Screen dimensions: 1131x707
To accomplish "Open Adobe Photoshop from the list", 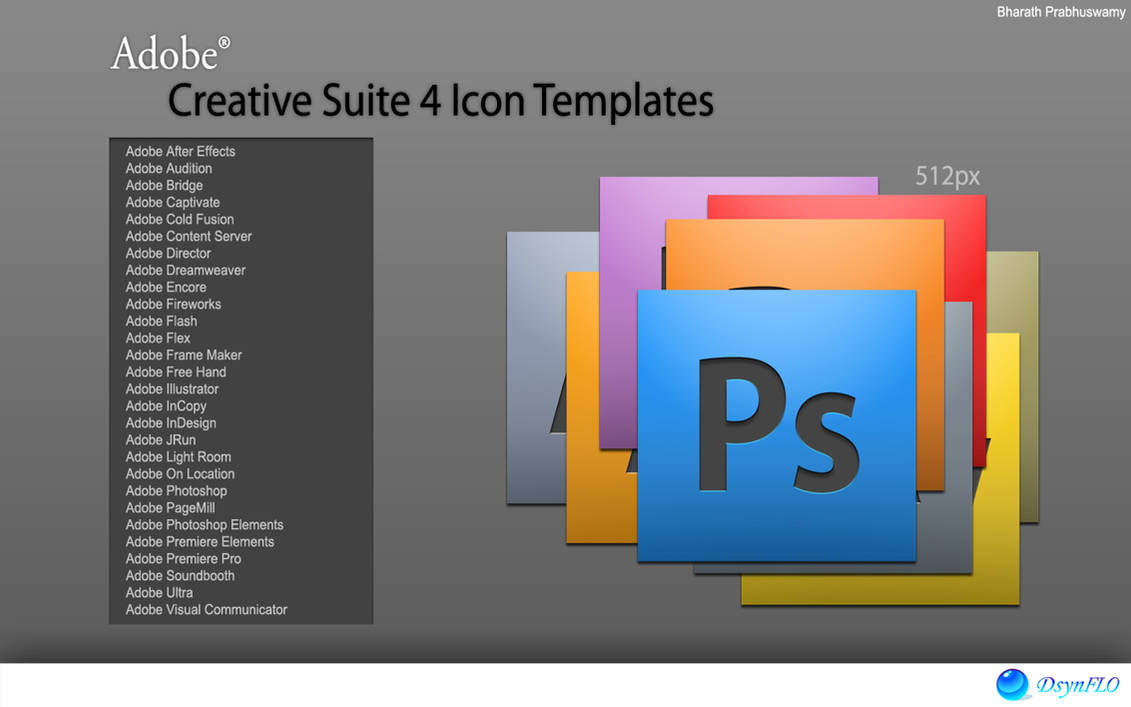I will (x=176, y=490).
